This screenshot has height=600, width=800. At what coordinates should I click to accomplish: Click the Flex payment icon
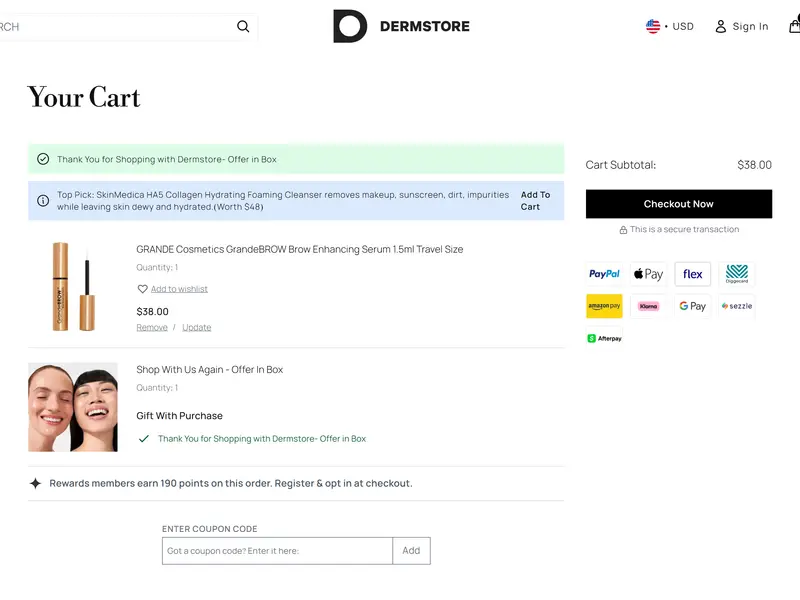[x=692, y=274]
